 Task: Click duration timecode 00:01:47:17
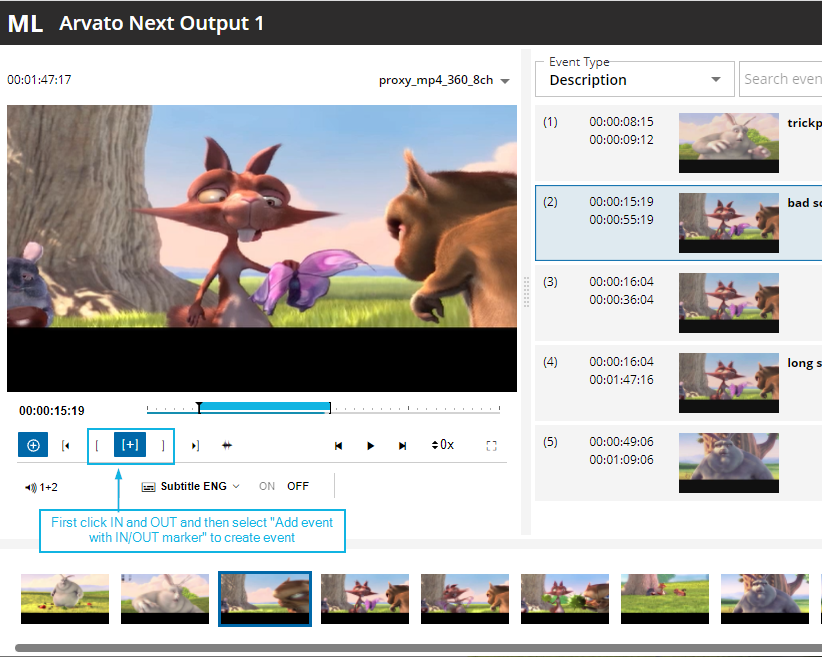(x=39, y=80)
